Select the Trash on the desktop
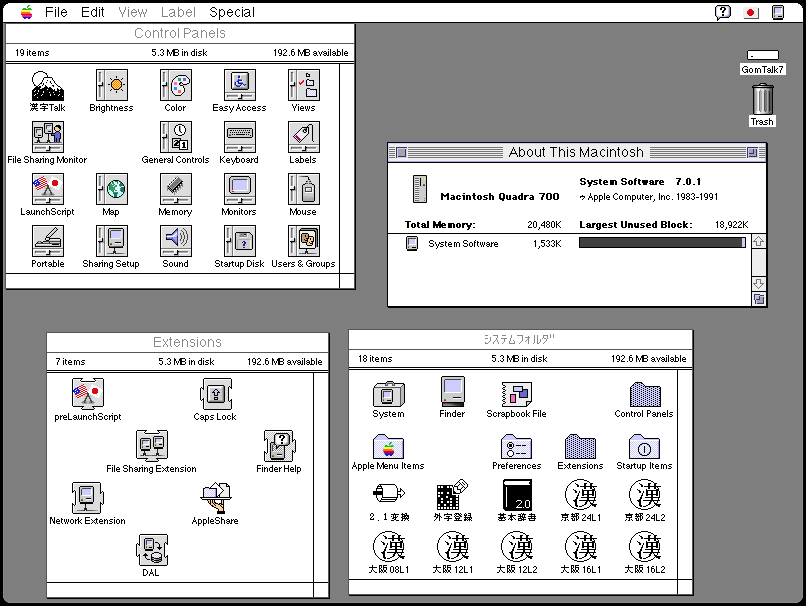Viewport: 806px width, 606px height. tap(762, 99)
